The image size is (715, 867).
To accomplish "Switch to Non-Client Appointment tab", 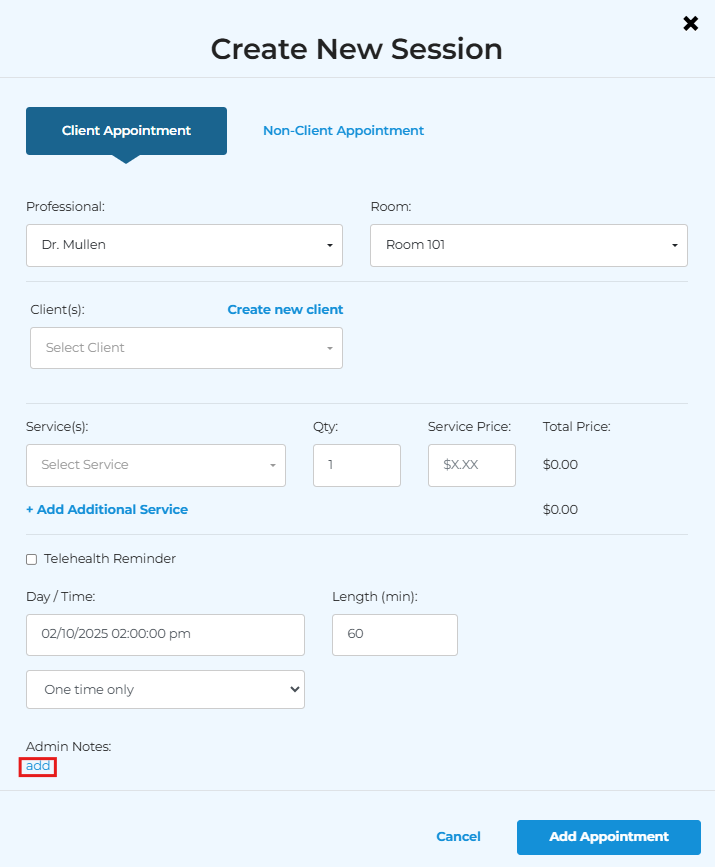I will [x=343, y=130].
